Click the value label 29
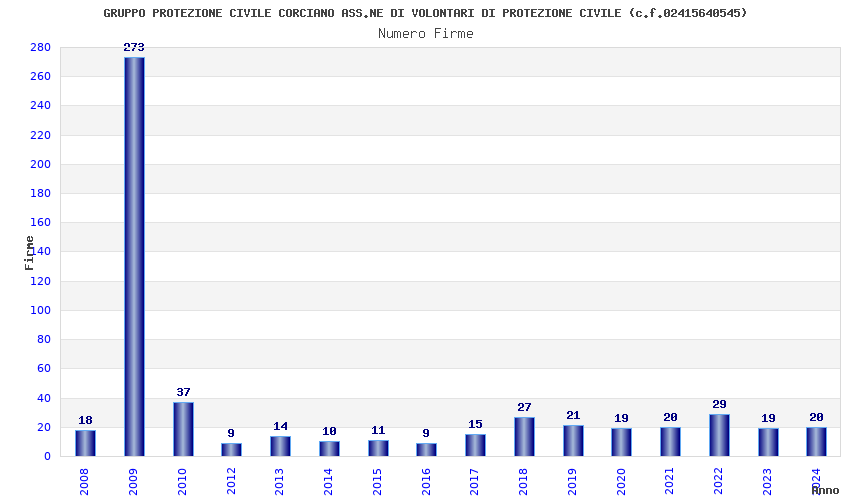The image size is (850, 500). 719,405
